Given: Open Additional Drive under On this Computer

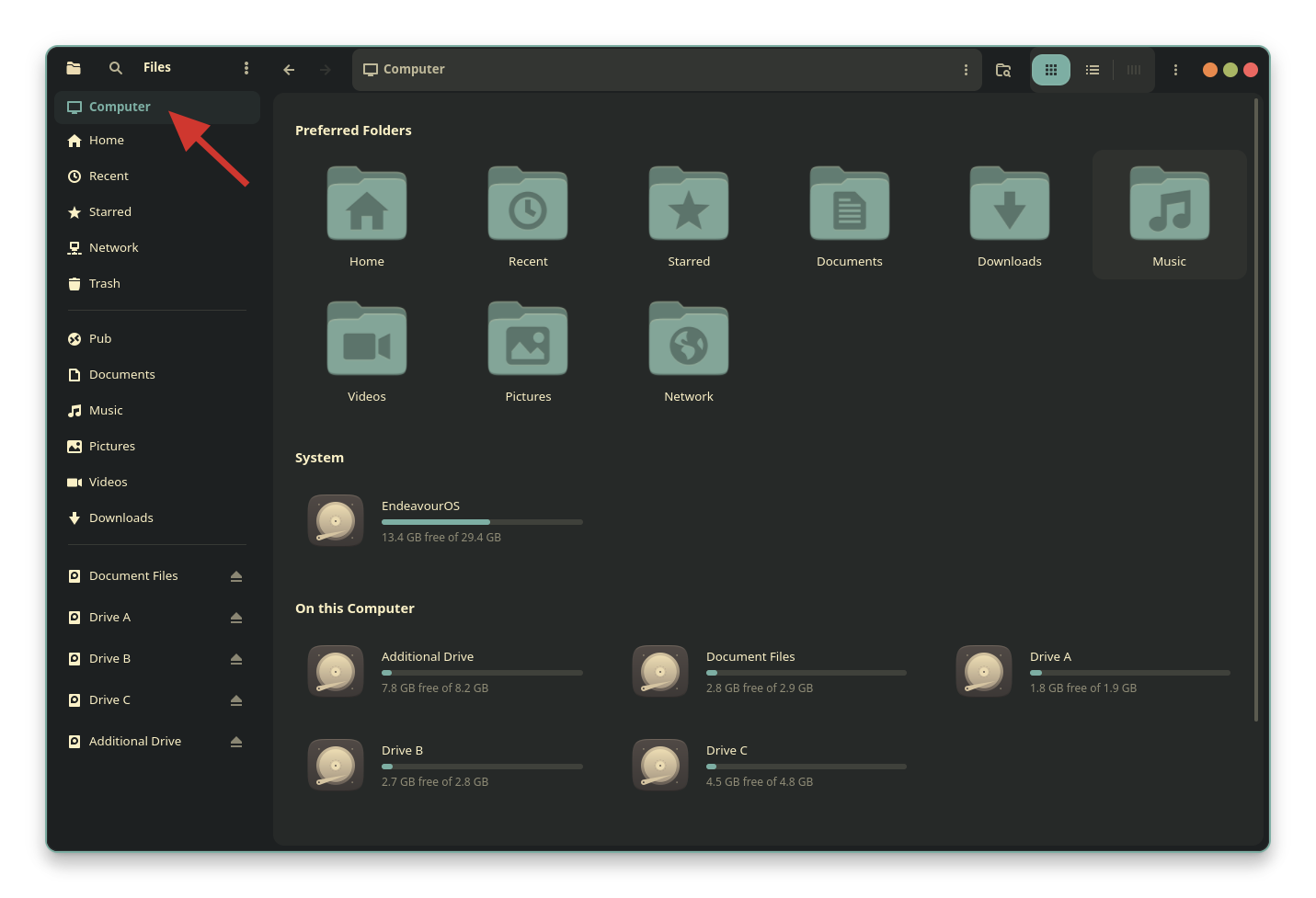Looking at the screenshot, I should pos(446,671).
